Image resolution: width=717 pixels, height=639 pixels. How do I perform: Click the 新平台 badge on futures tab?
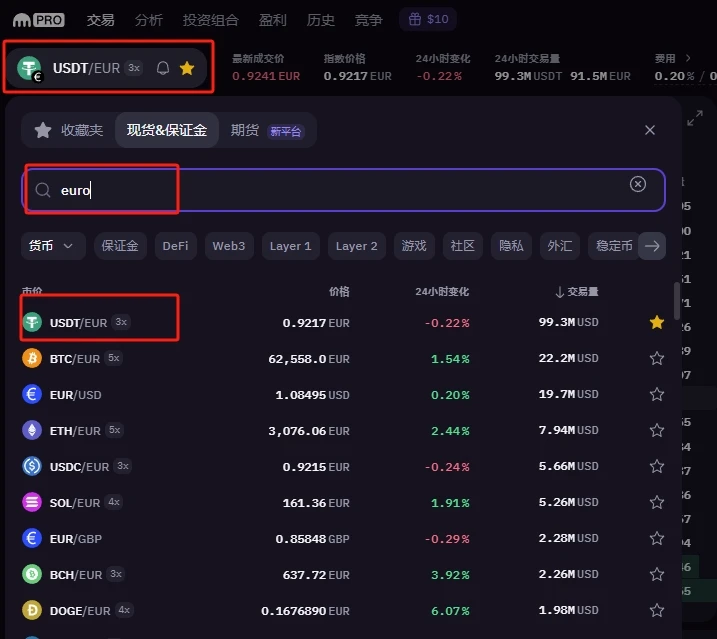[x=286, y=132]
